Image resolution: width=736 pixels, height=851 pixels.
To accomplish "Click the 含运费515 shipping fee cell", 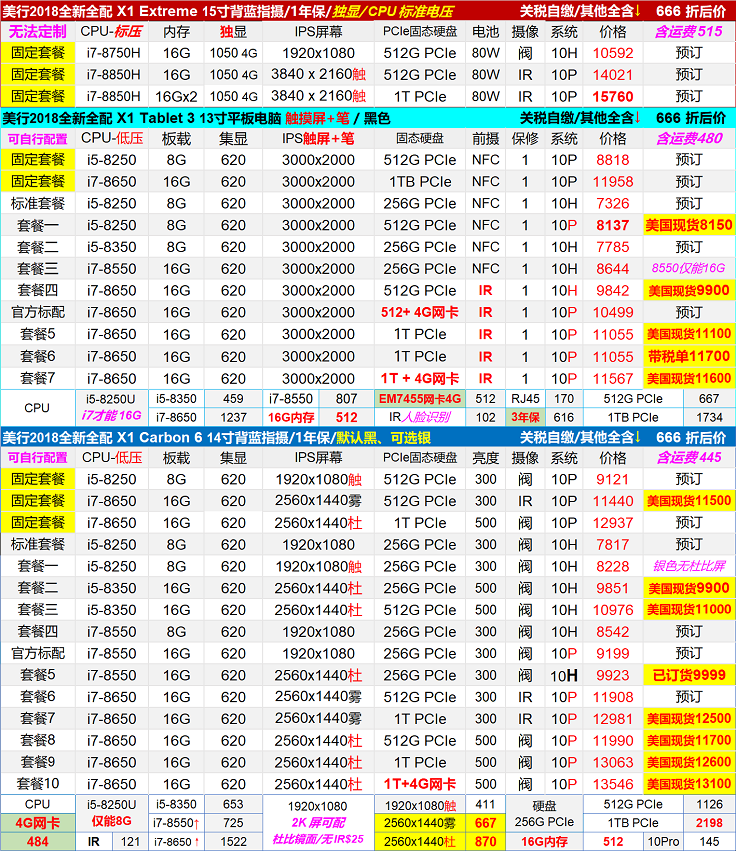I will (688, 31).
